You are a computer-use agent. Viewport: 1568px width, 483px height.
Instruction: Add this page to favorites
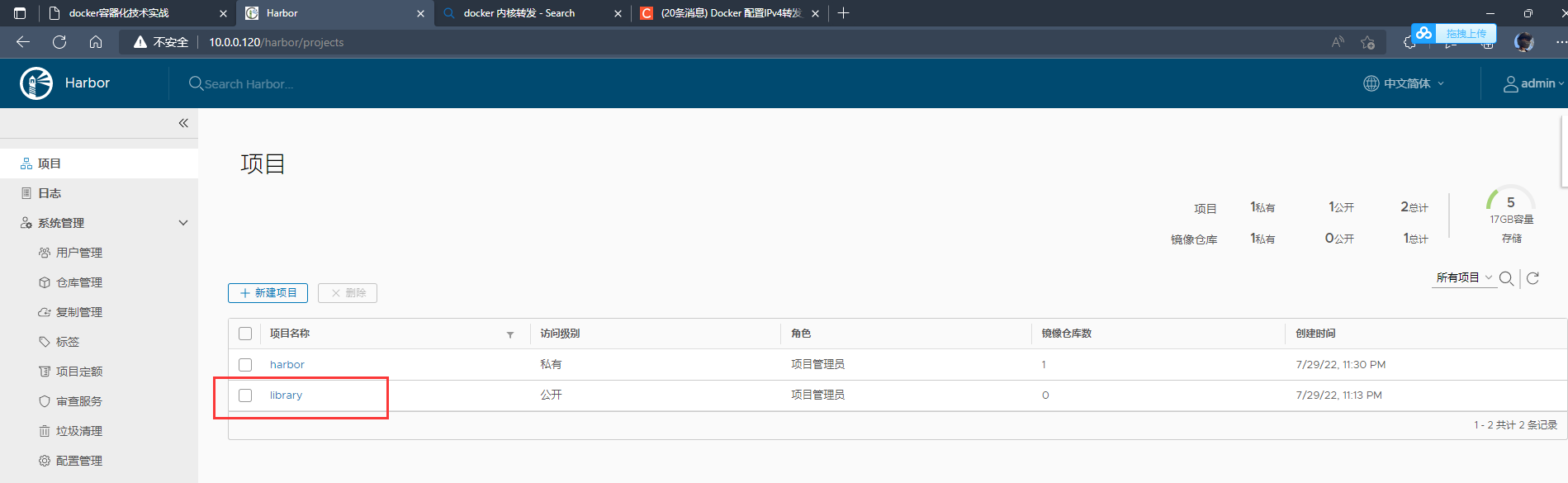coord(1367,42)
